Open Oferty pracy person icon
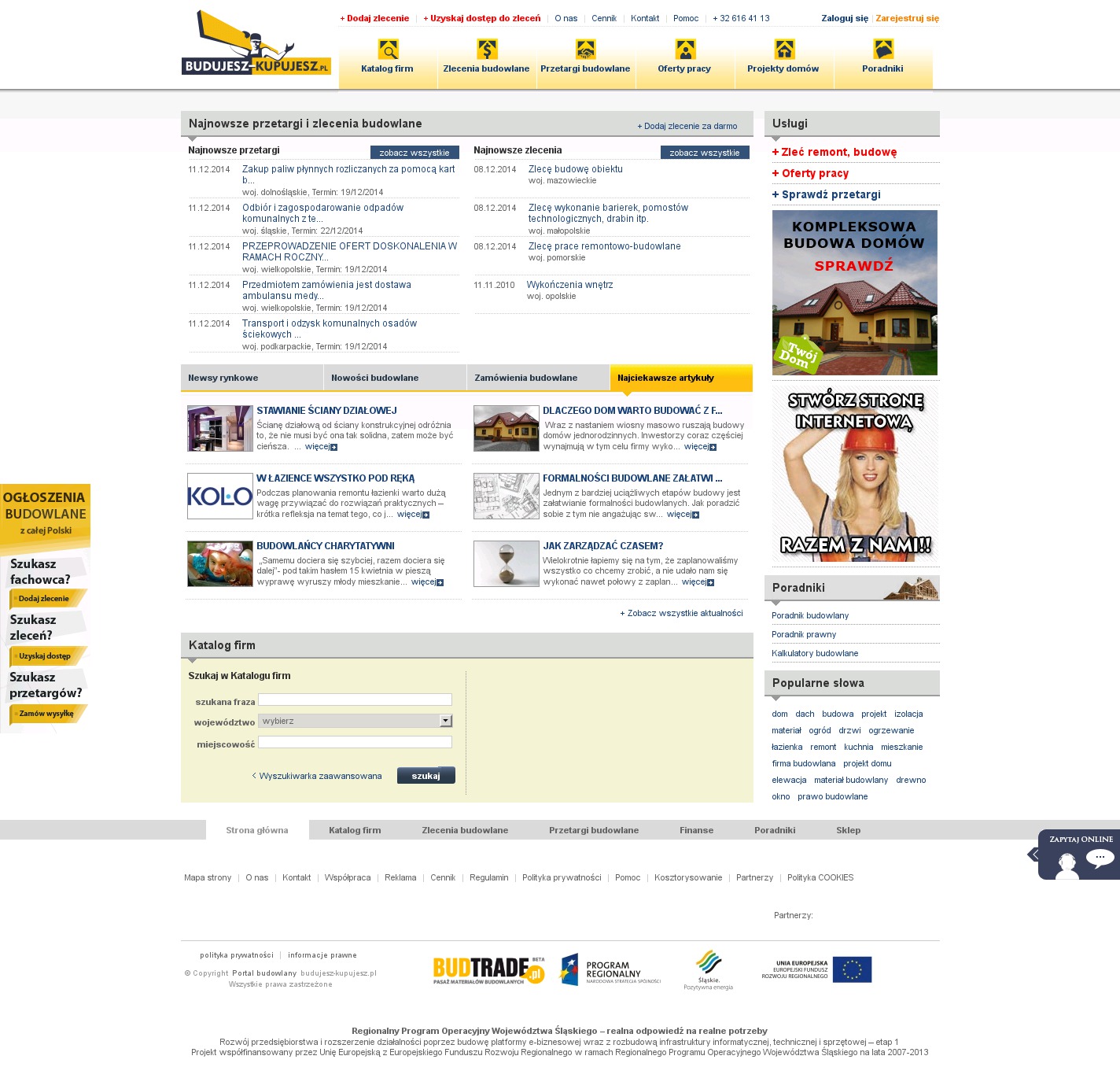 tap(685, 50)
